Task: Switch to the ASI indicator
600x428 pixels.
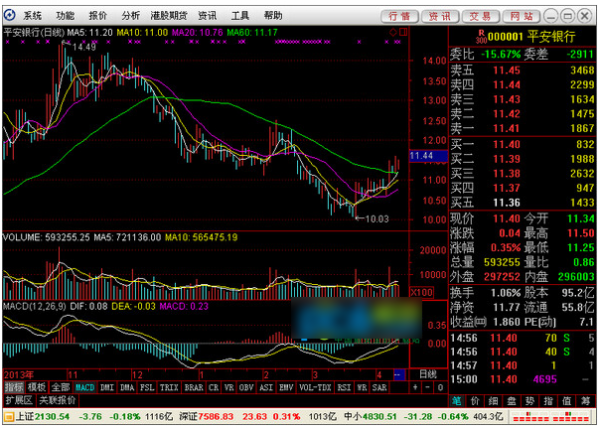Action: click(266, 387)
